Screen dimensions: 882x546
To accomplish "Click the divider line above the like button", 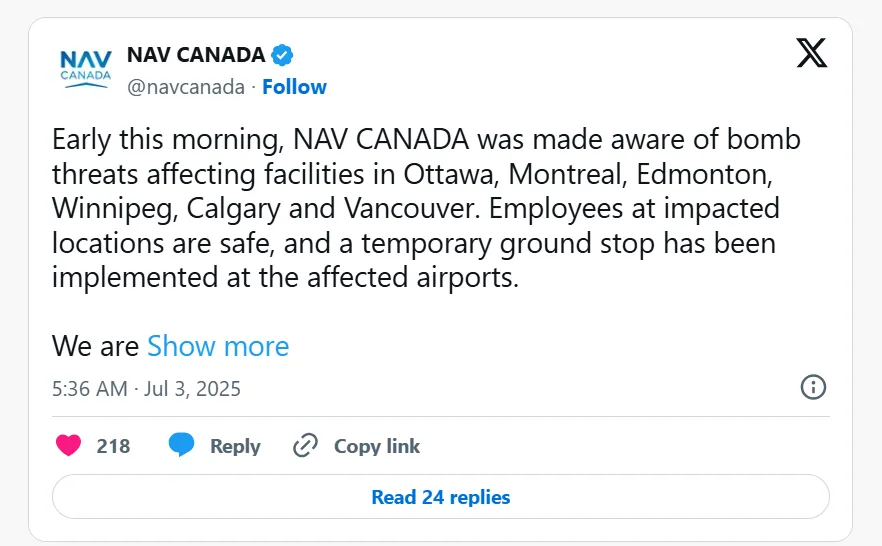I will [441, 417].
